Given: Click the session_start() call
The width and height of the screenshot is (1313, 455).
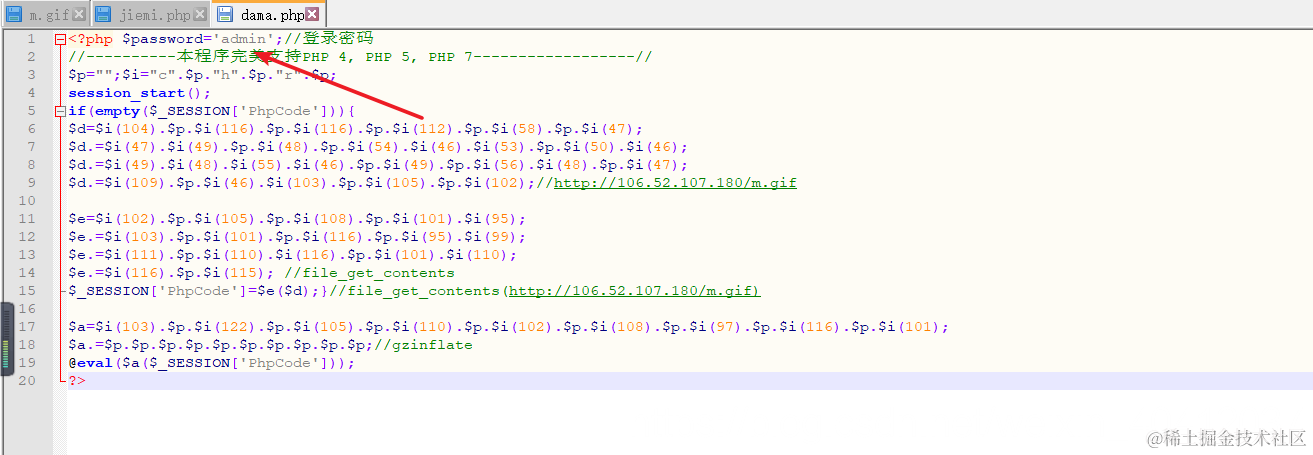Looking at the screenshot, I should point(140,93).
